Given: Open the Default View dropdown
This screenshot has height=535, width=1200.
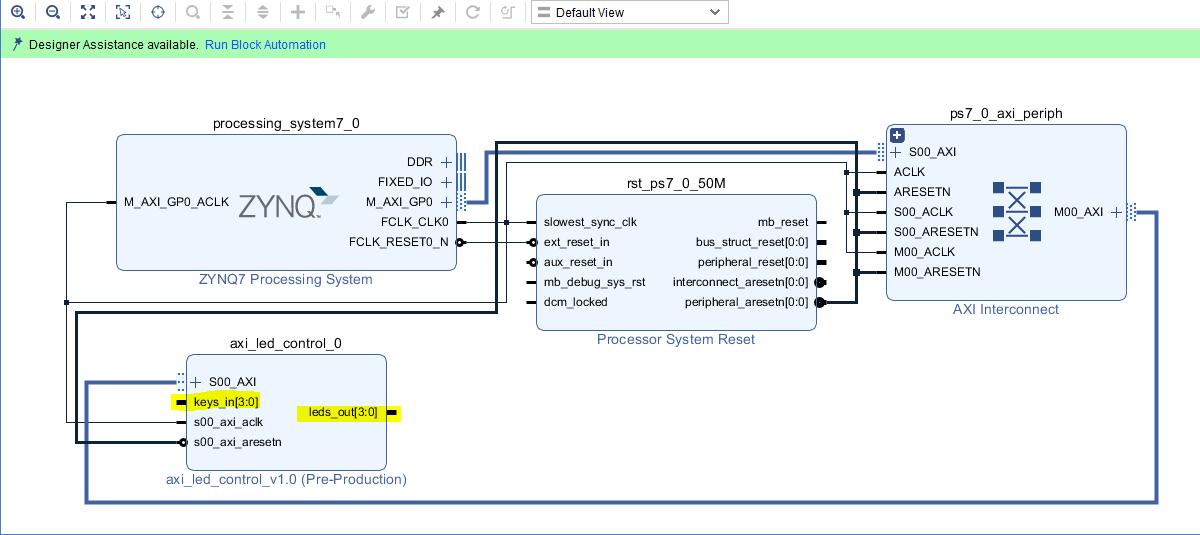Looking at the screenshot, I should click(629, 12).
